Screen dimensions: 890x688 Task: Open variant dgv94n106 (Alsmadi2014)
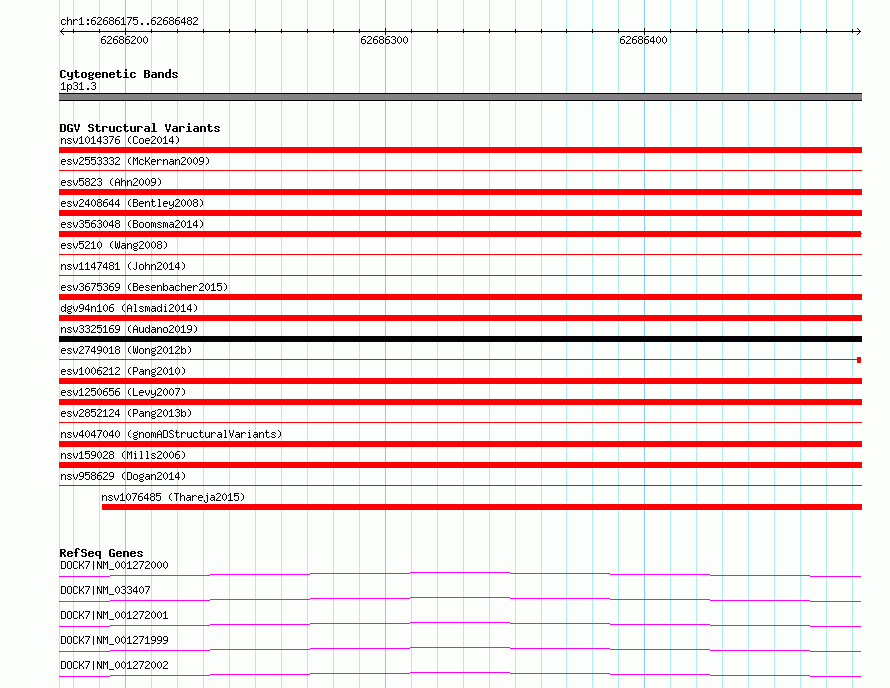[x=129, y=308]
